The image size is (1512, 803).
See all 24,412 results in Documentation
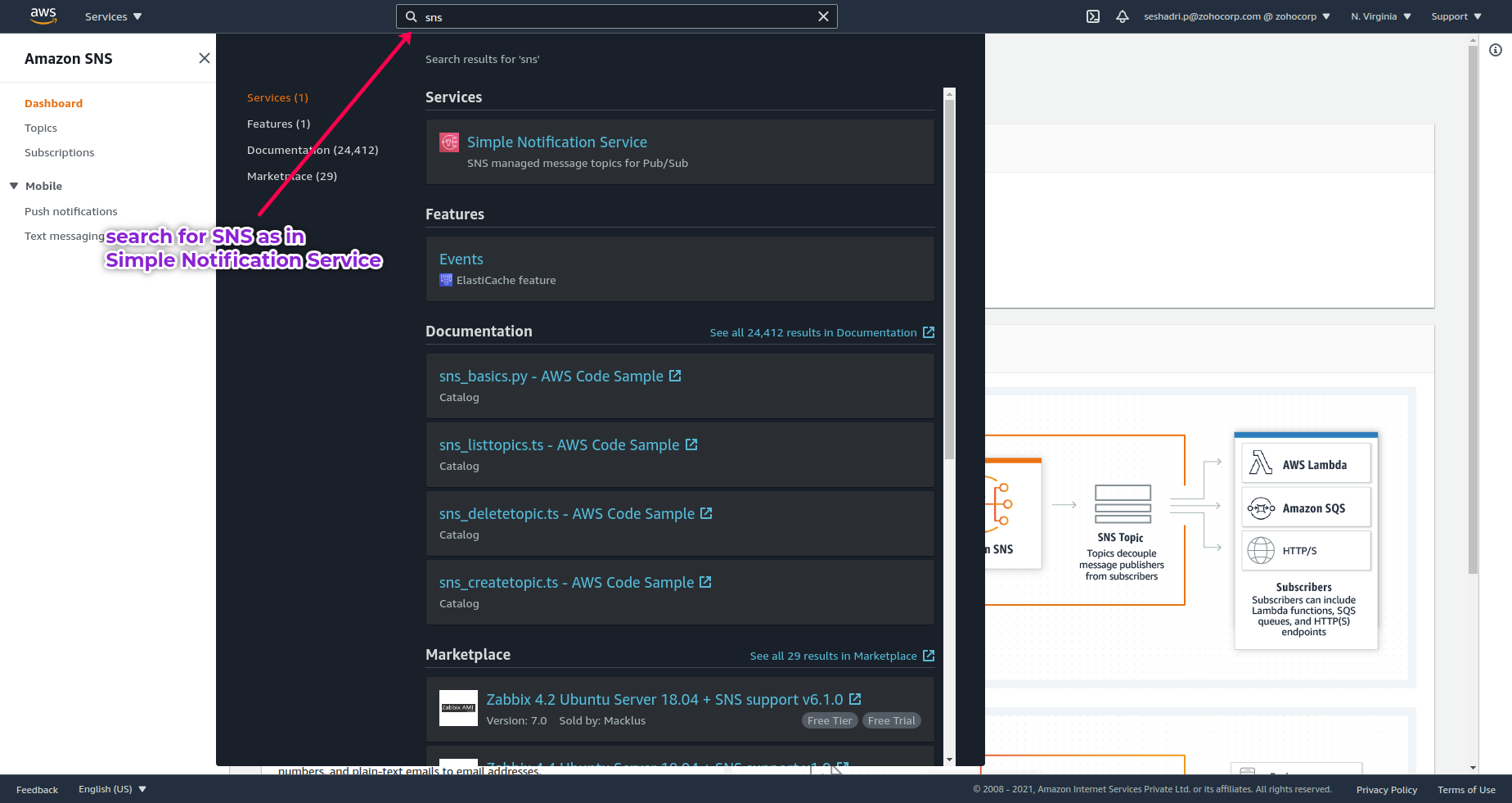(x=813, y=332)
